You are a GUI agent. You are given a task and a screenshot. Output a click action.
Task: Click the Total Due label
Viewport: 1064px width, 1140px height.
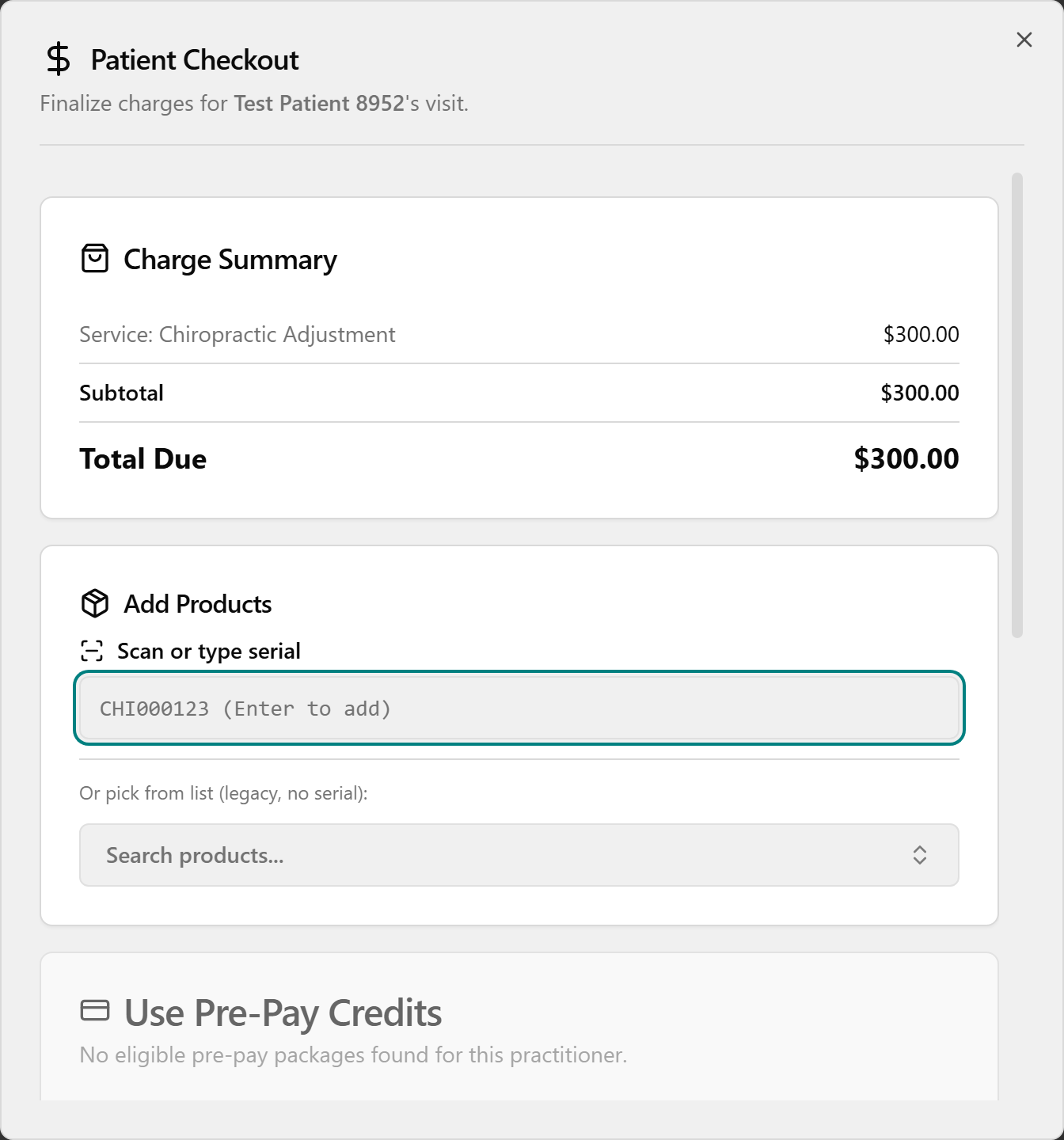click(143, 459)
